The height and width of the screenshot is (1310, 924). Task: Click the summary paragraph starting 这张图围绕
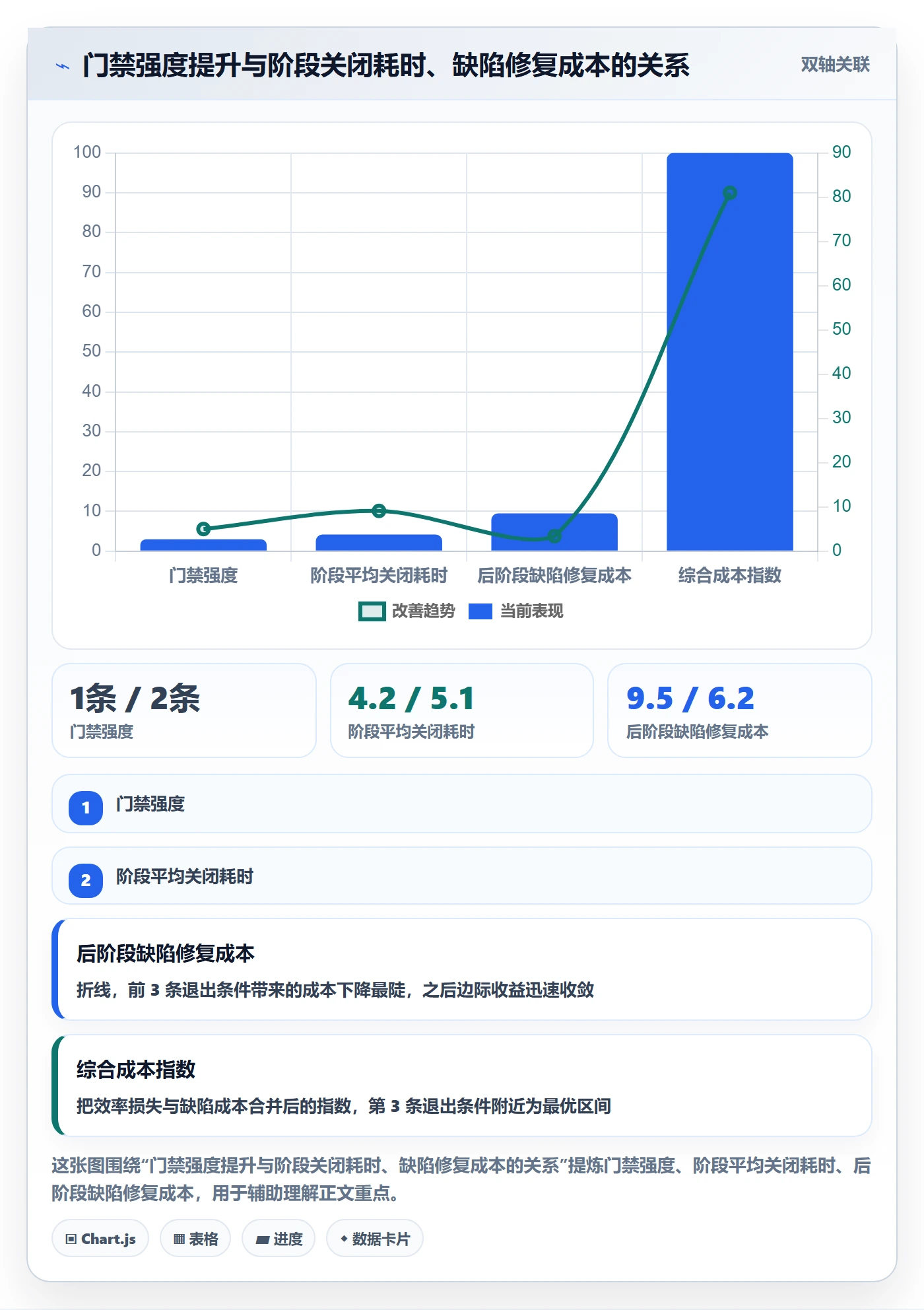[461, 1179]
